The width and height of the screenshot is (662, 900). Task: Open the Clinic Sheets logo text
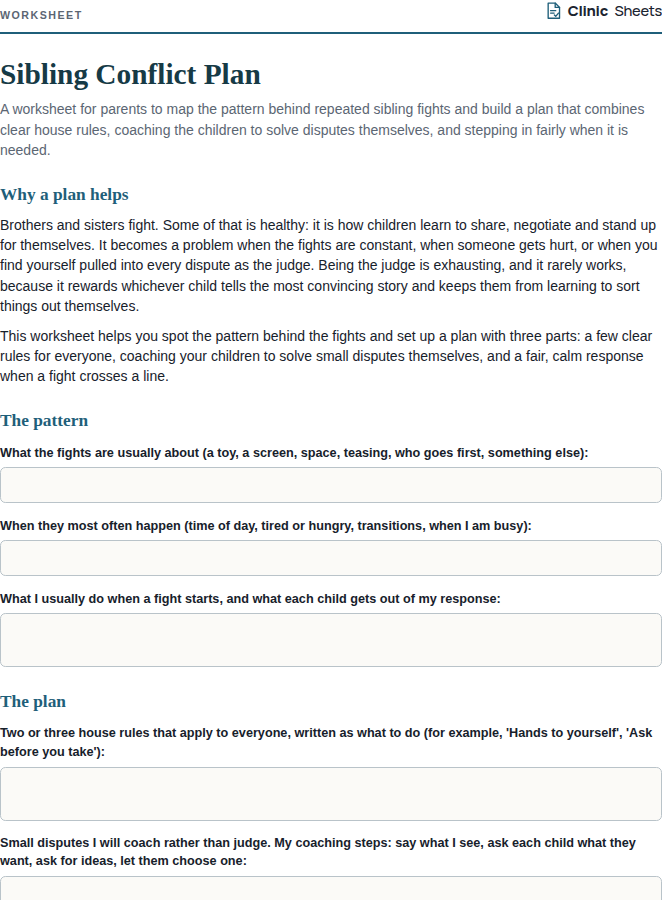[614, 11]
